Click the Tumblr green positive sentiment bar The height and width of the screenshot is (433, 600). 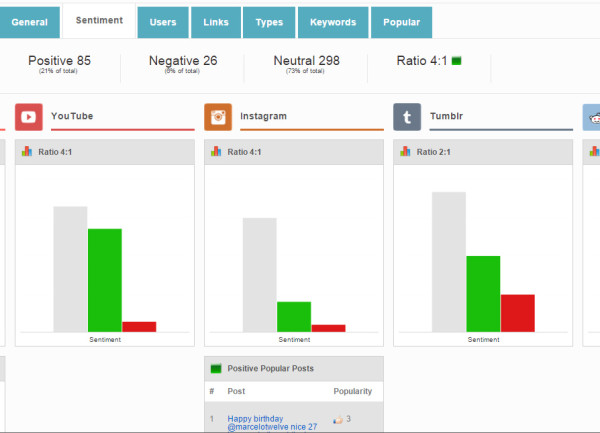click(483, 294)
